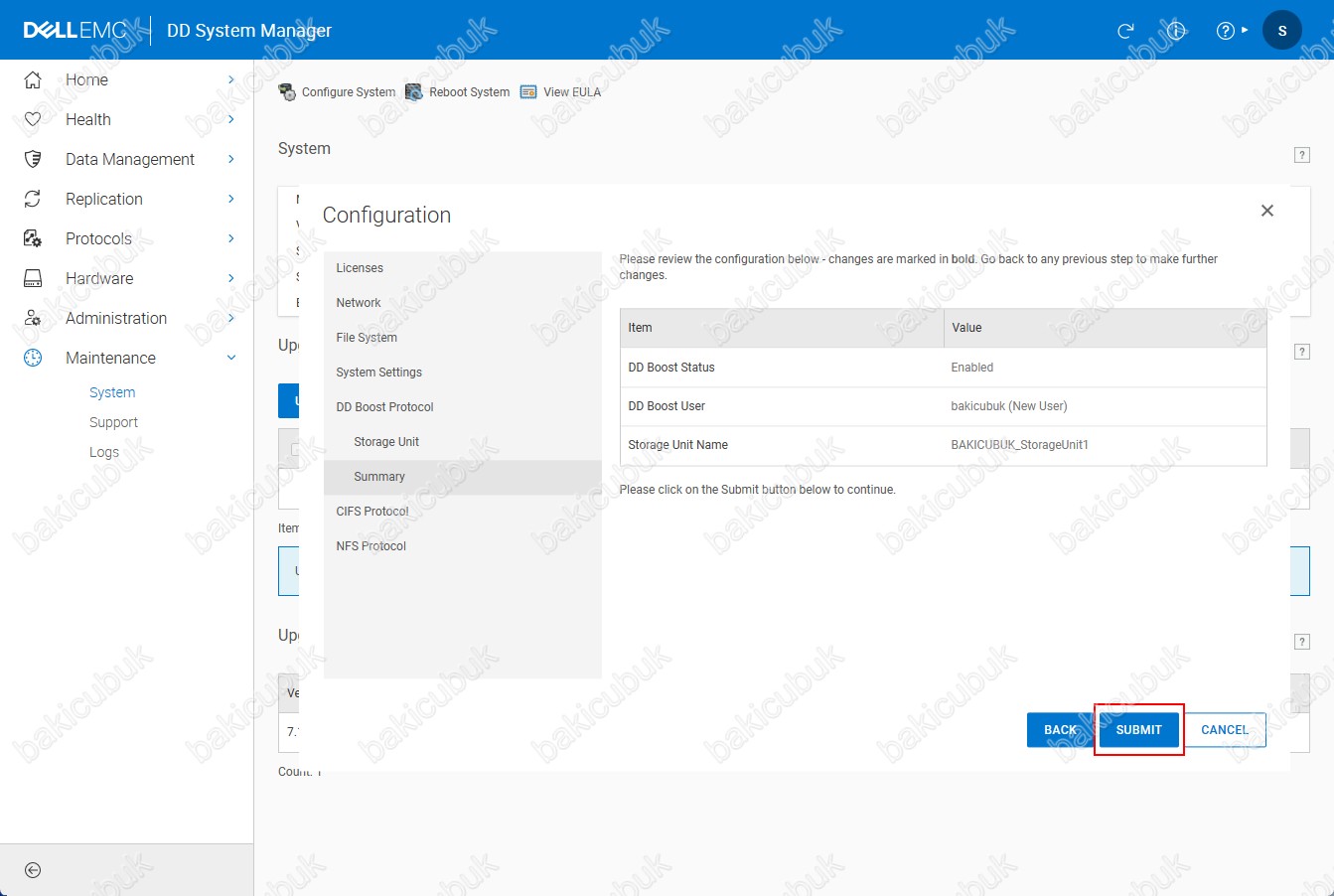1334x896 pixels.
Task: Expand the Home menu chevron
Action: tap(231, 79)
